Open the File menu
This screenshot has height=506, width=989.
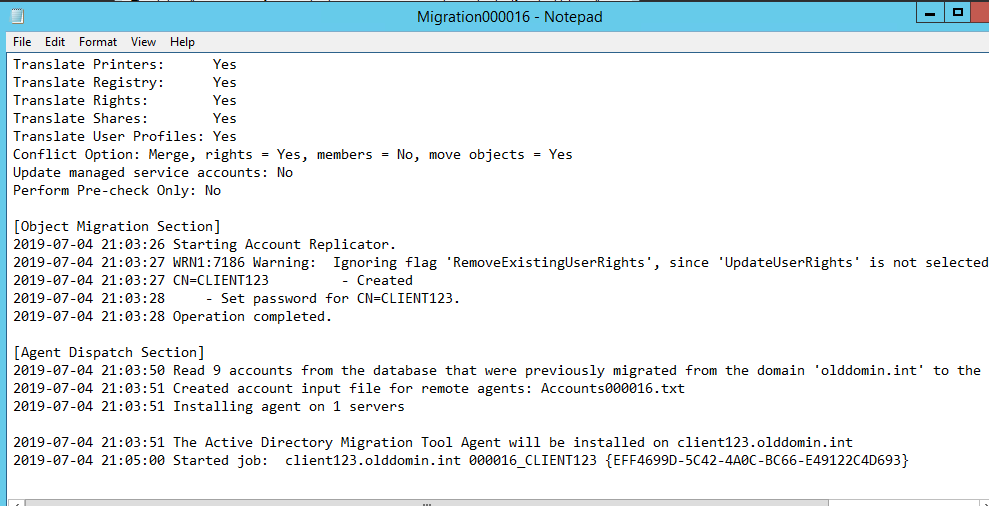click(22, 42)
